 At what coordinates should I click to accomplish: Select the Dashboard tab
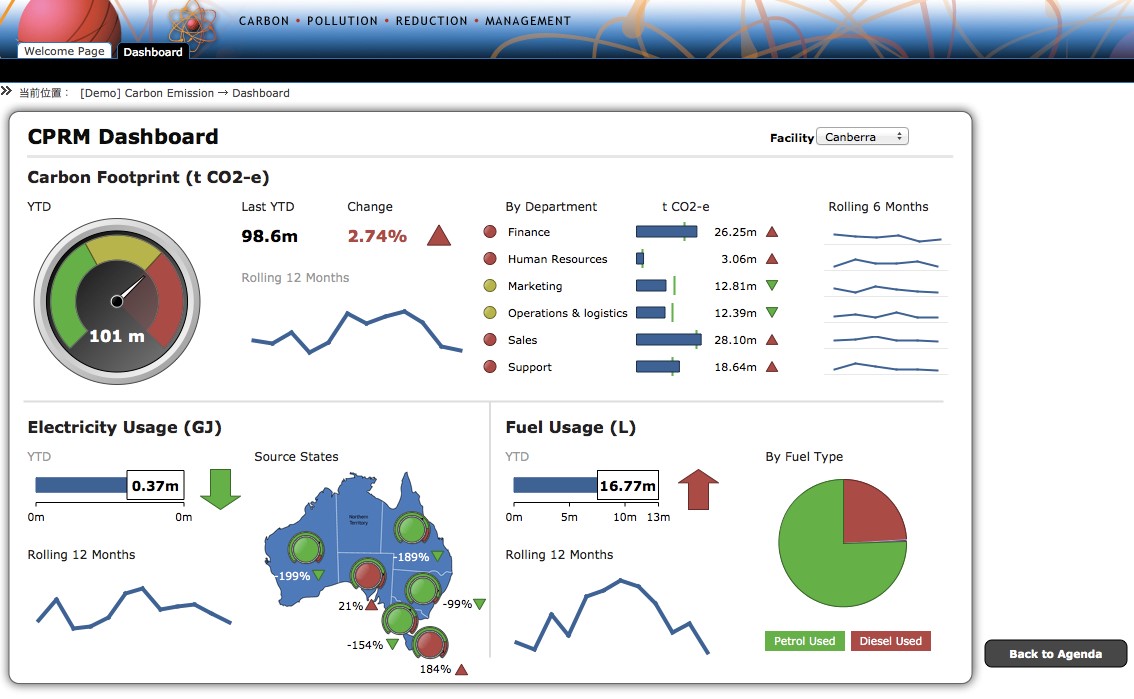[x=153, y=52]
